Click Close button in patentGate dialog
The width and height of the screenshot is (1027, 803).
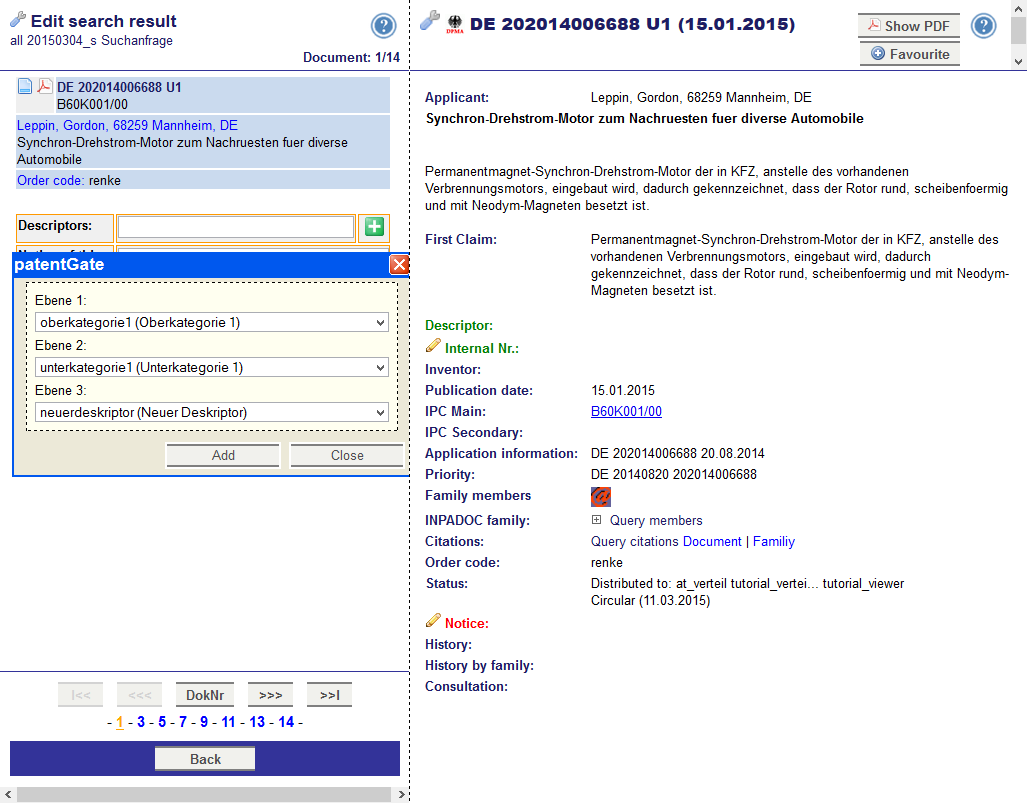pos(346,455)
